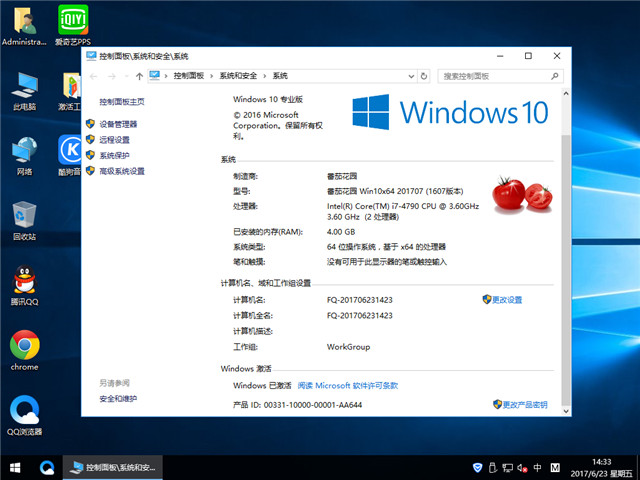Open the Windows Start button
The height and width of the screenshot is (480, 640).
point(15,468)
